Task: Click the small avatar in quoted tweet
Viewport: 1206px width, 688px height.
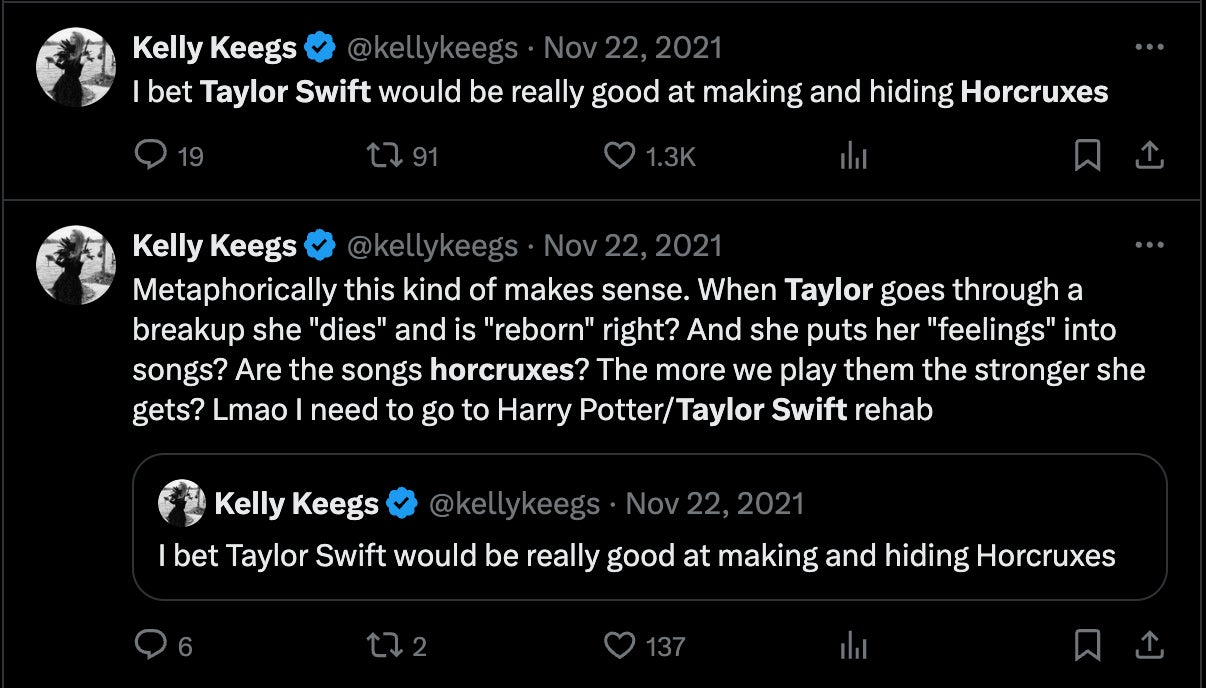Action: 182,503
